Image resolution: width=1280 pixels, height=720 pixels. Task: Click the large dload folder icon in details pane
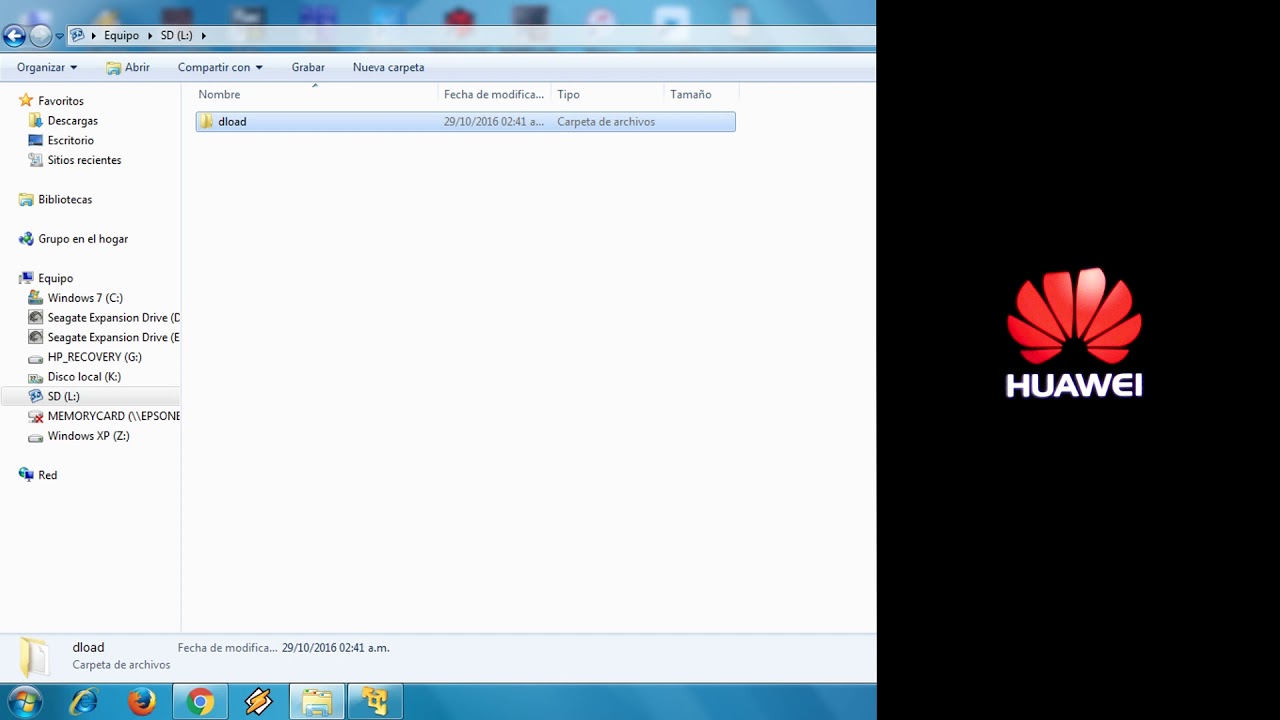tap(34, 656)
